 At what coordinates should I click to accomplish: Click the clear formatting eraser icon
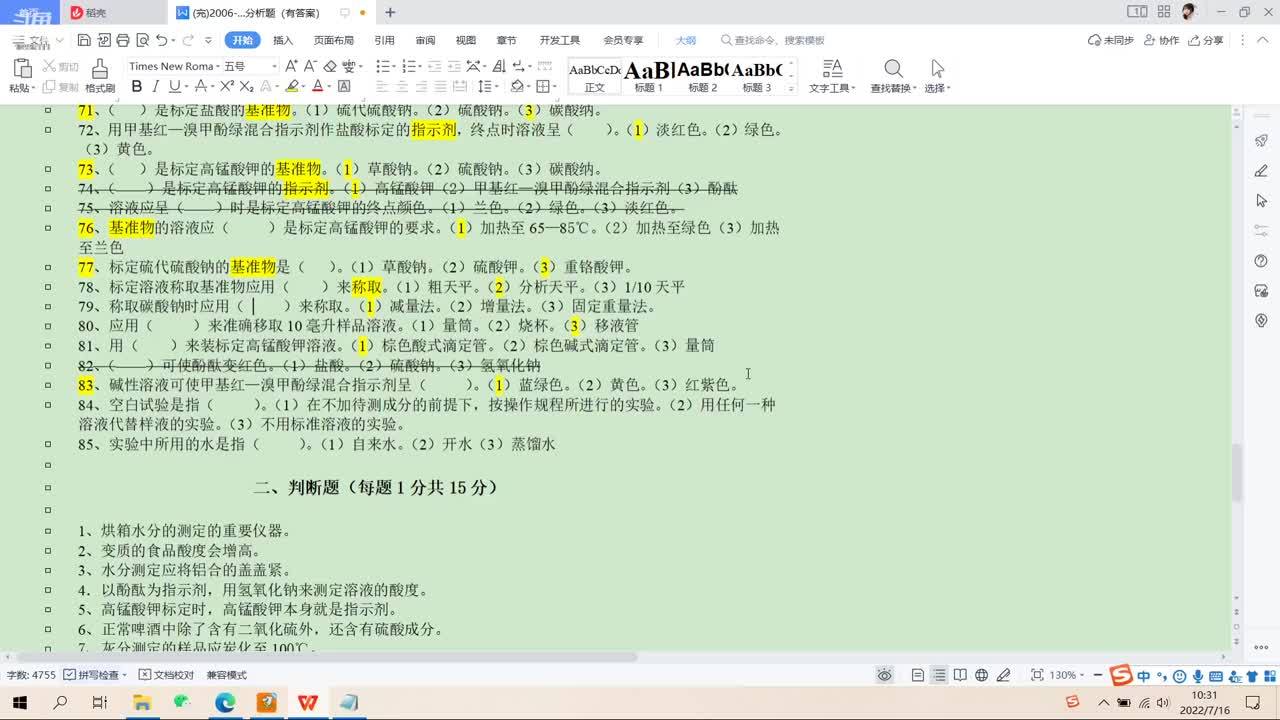(330, 66)
